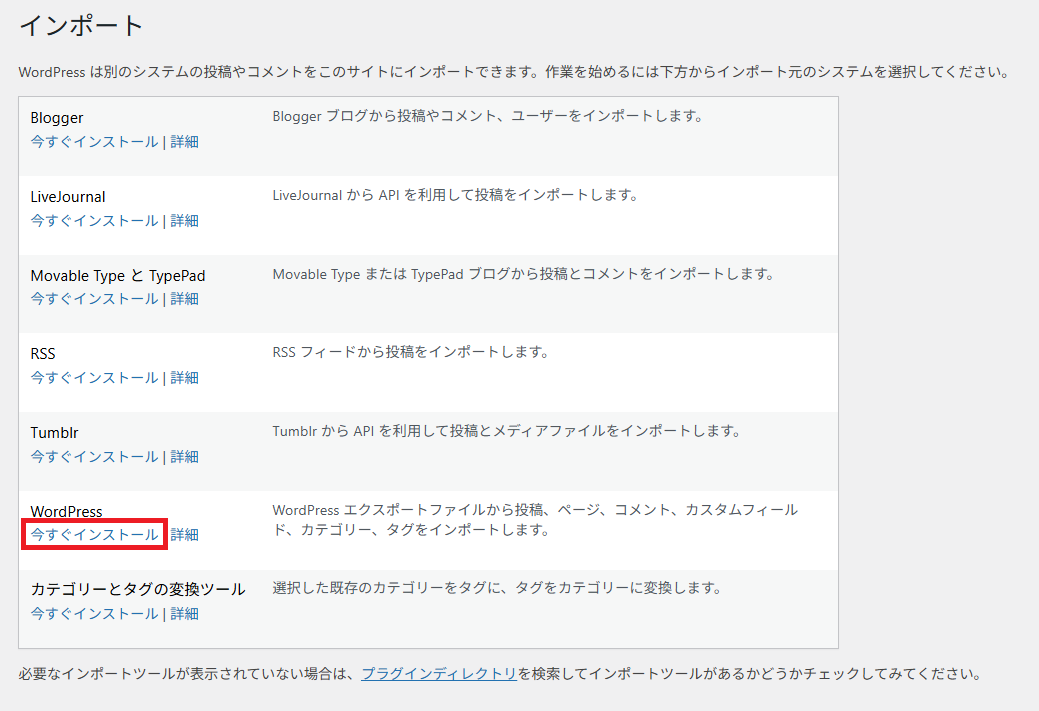
Task: Install the LiveJournal importer now
Action: [94, 221]
